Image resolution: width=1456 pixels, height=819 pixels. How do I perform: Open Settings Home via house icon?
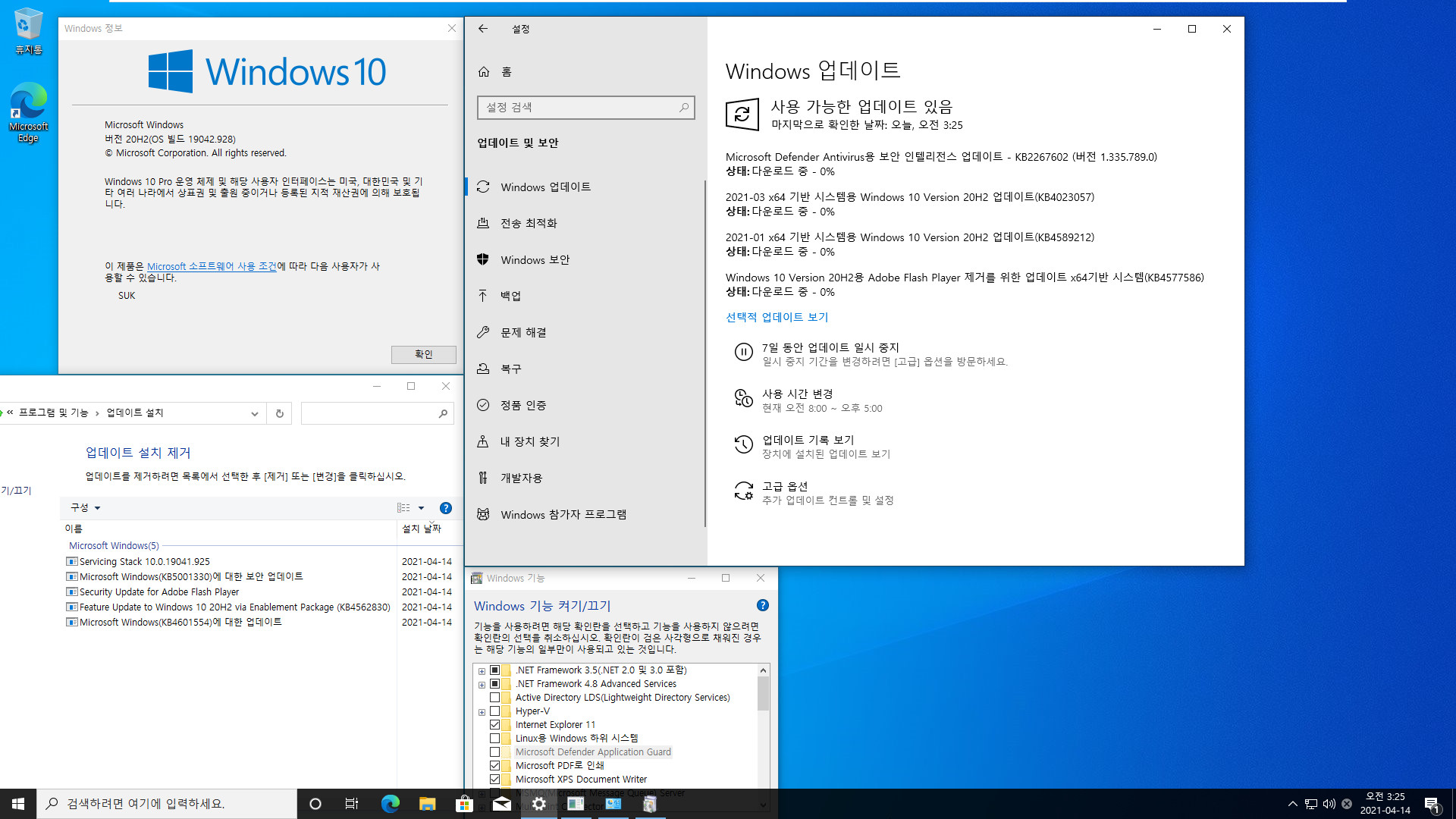(x=484, y=71)
